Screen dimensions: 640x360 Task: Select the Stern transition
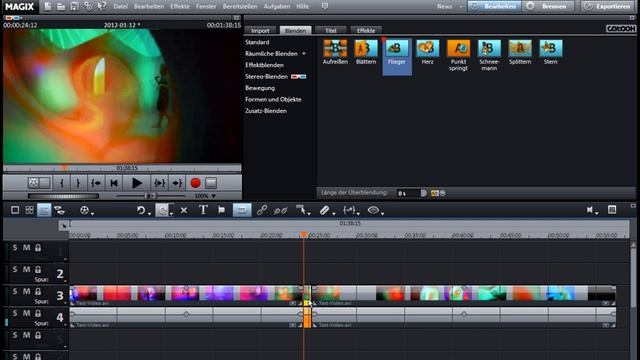click(x=551, y=49)
